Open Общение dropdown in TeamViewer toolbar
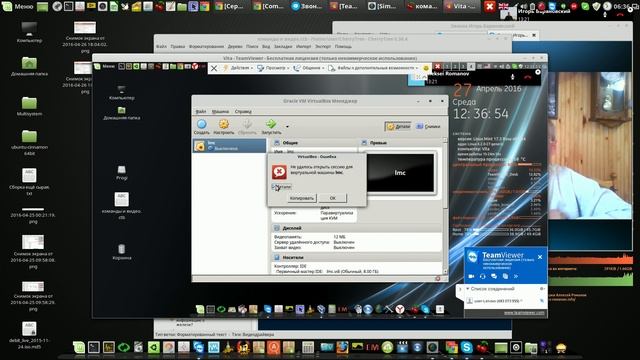 click(309, 68)
